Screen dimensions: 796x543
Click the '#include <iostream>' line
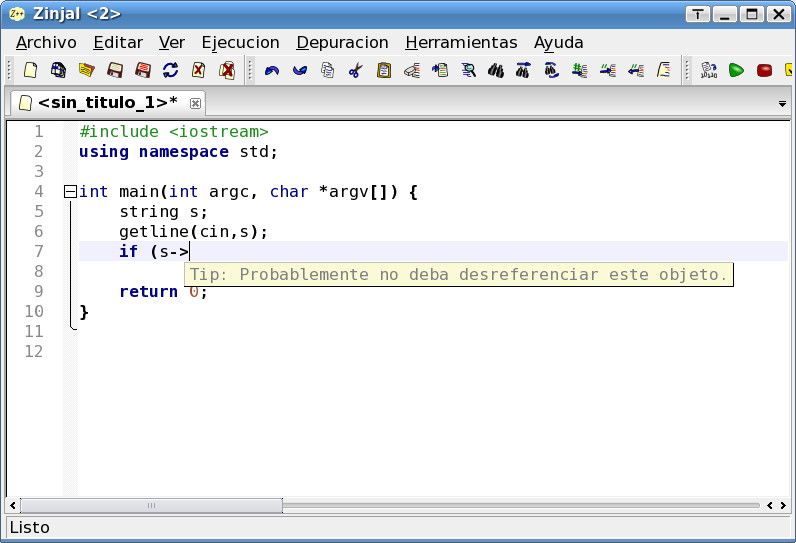tap(174, 132)
